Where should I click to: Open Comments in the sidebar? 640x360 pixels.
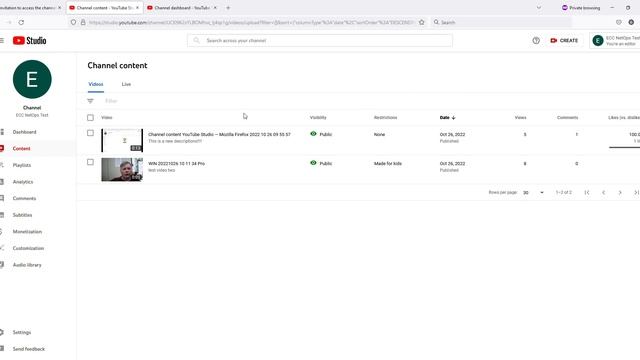[24, 198]
